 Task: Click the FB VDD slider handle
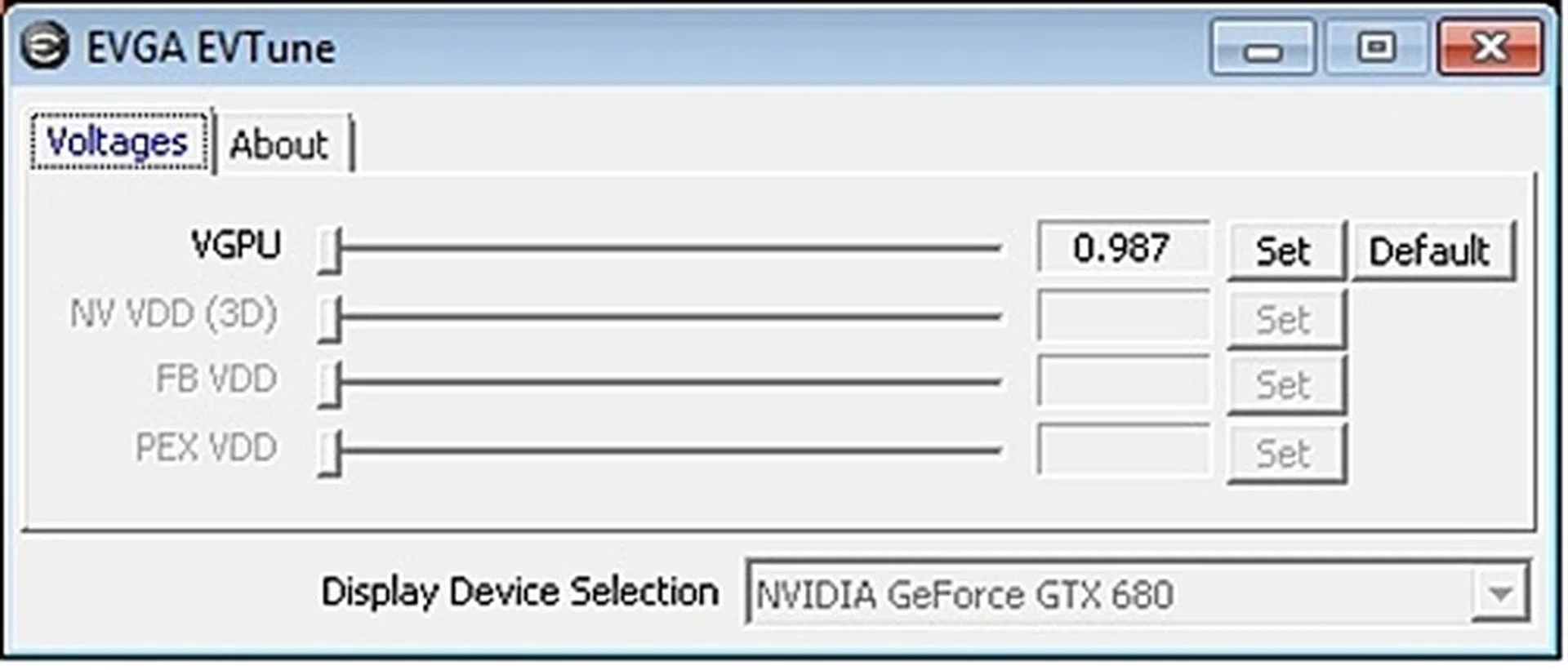click(x=329, y=384)
